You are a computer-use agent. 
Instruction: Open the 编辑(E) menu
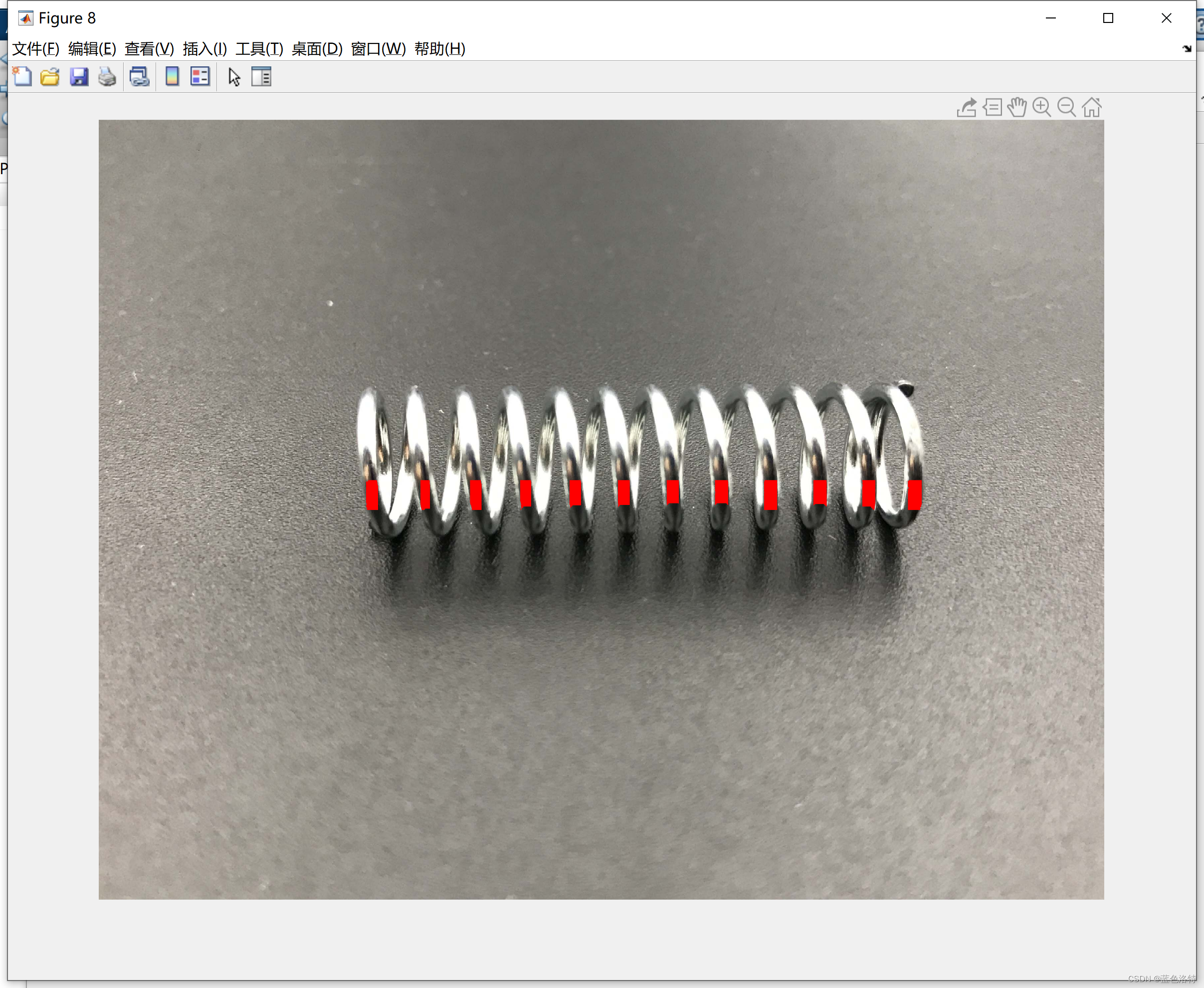click(92, 49)
